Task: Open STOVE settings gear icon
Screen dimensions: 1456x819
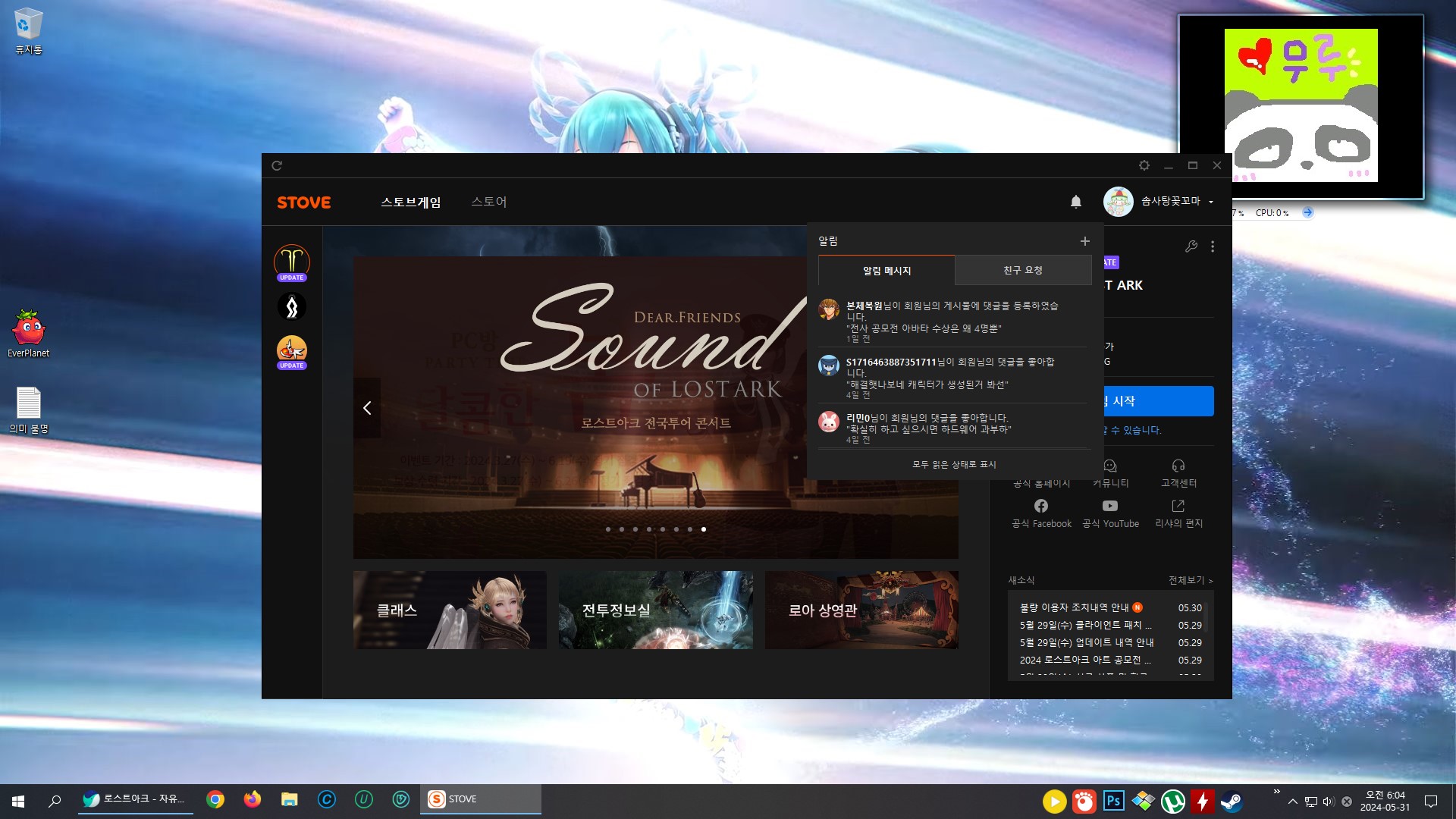Action: point(1144,165)
